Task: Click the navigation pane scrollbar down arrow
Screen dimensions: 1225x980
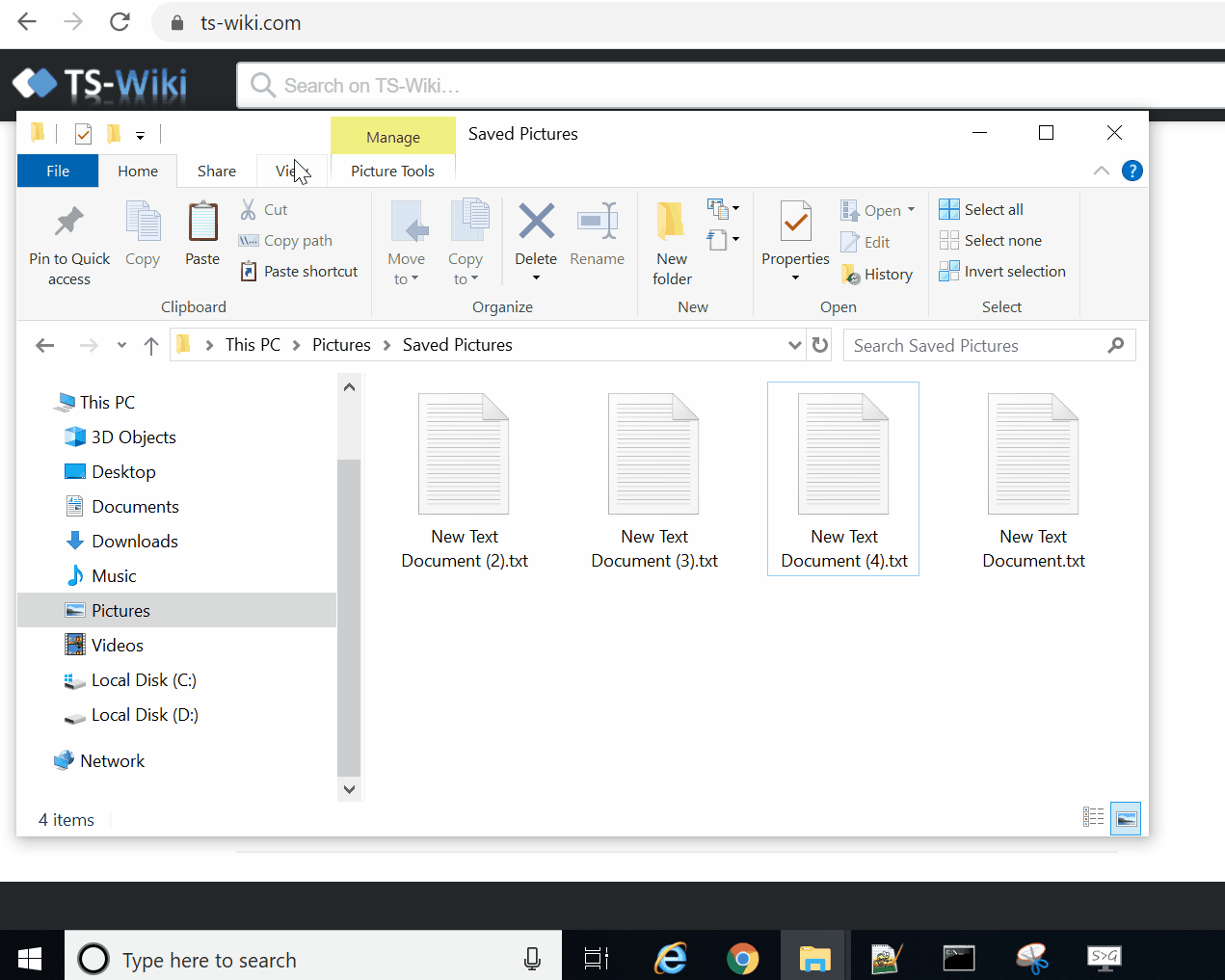Action: [x=349, y=789]
